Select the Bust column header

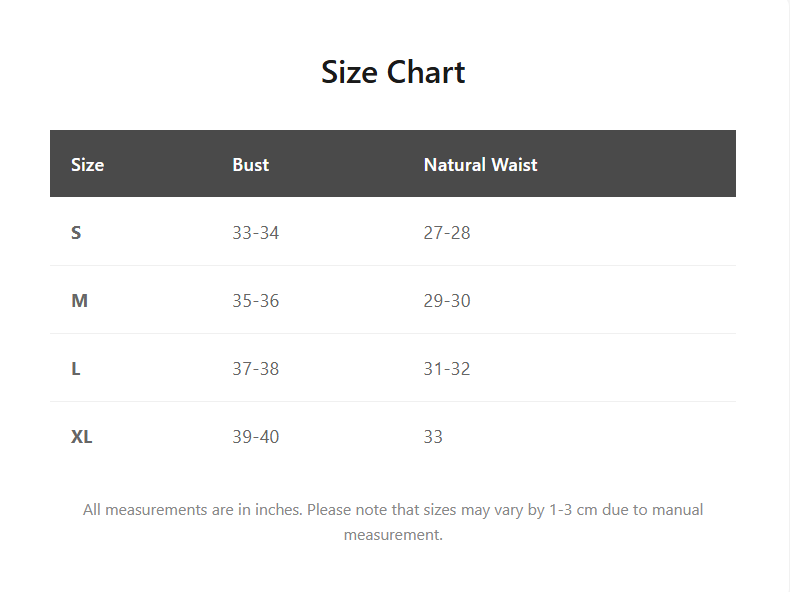point(250,165)
